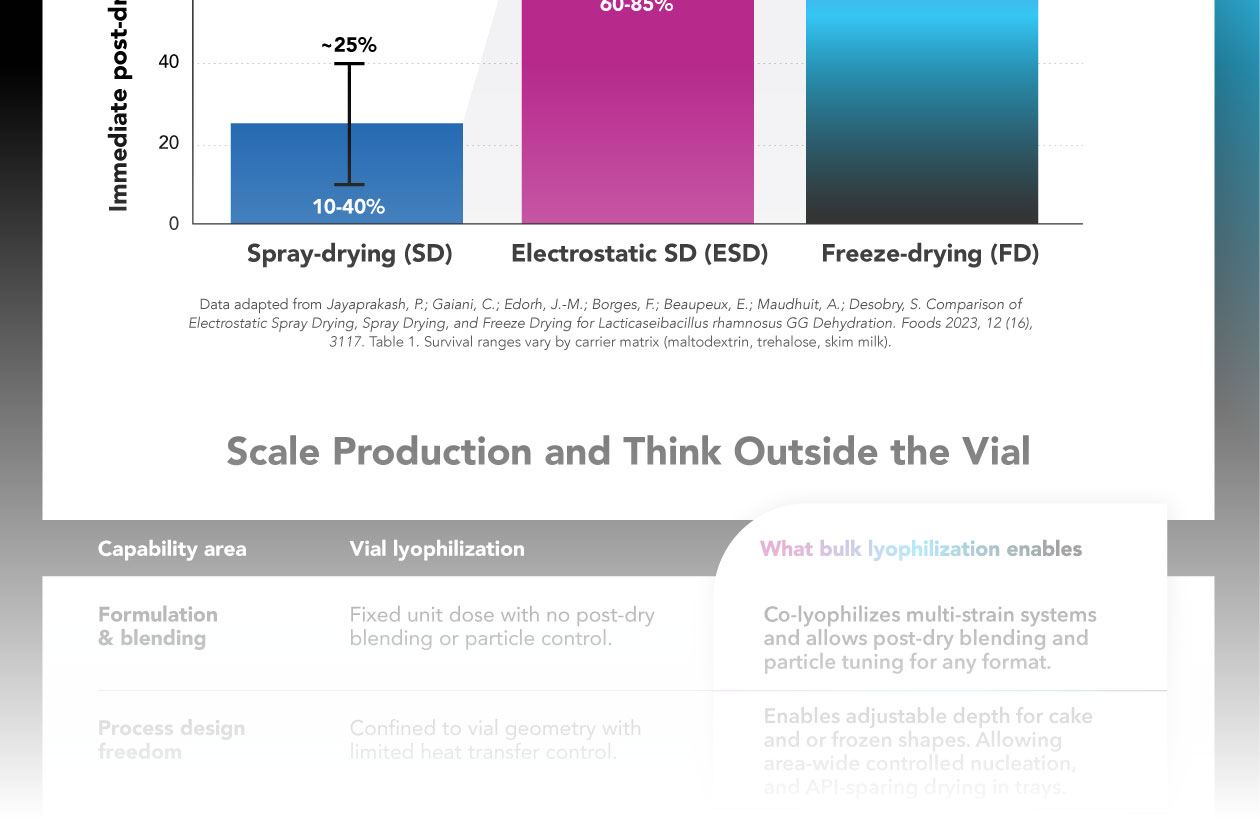1260x830 pixels.
Task: Click the Fixed unit dose description cell
Action: (x=502, y=626)
